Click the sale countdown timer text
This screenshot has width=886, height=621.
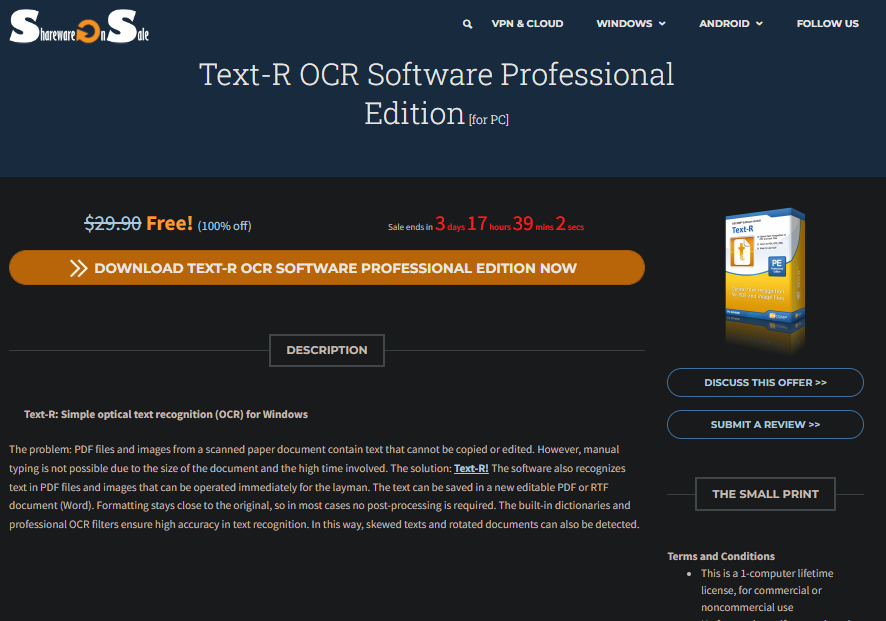(485, 224)
